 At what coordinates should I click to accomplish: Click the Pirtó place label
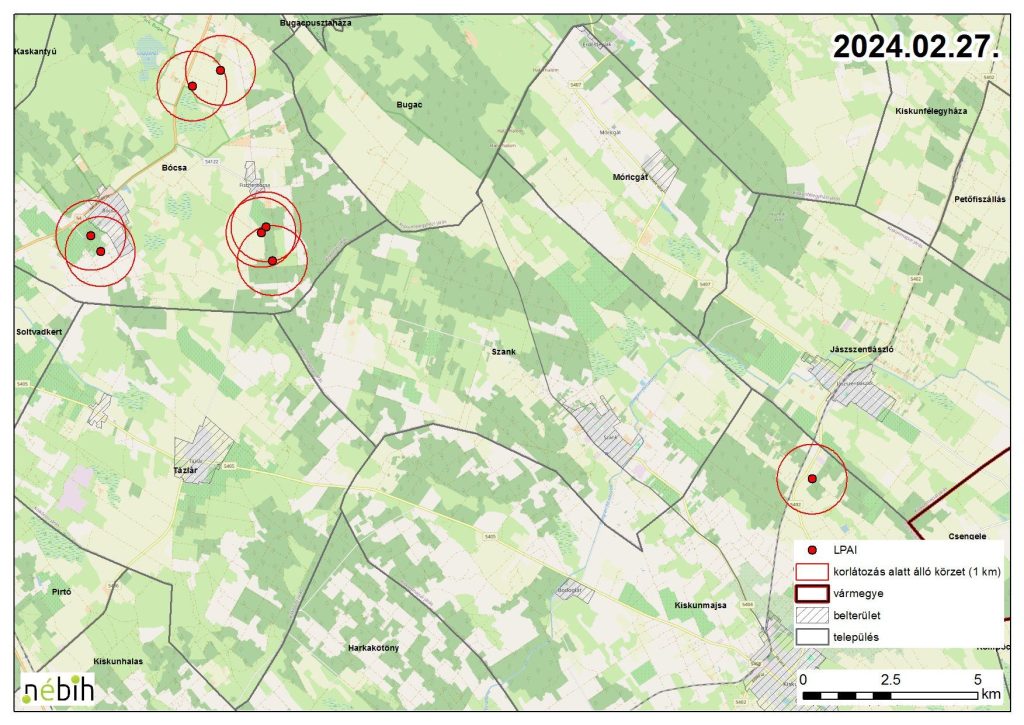(x=61, y=592)
